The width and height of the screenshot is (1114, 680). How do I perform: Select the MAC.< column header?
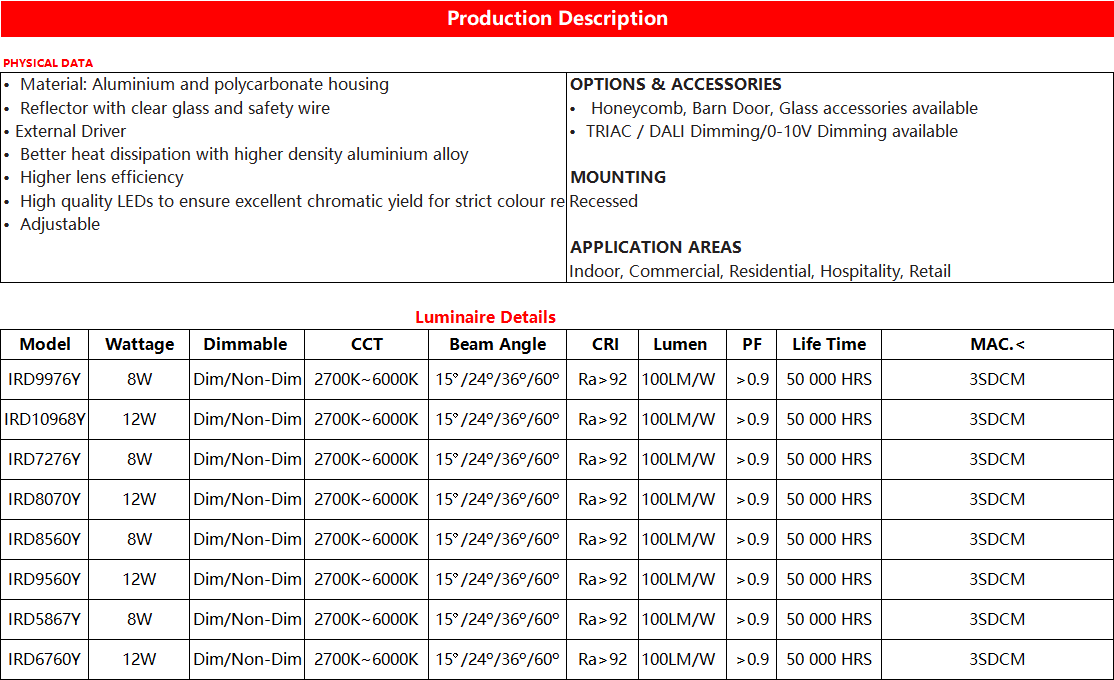click(x=996, y=344)
